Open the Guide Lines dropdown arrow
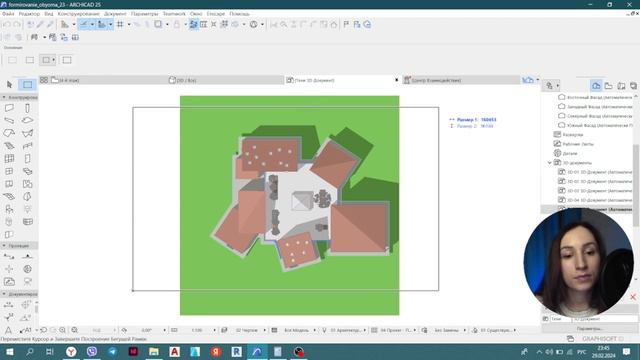 pyautogui.click(x=92, y=24)
